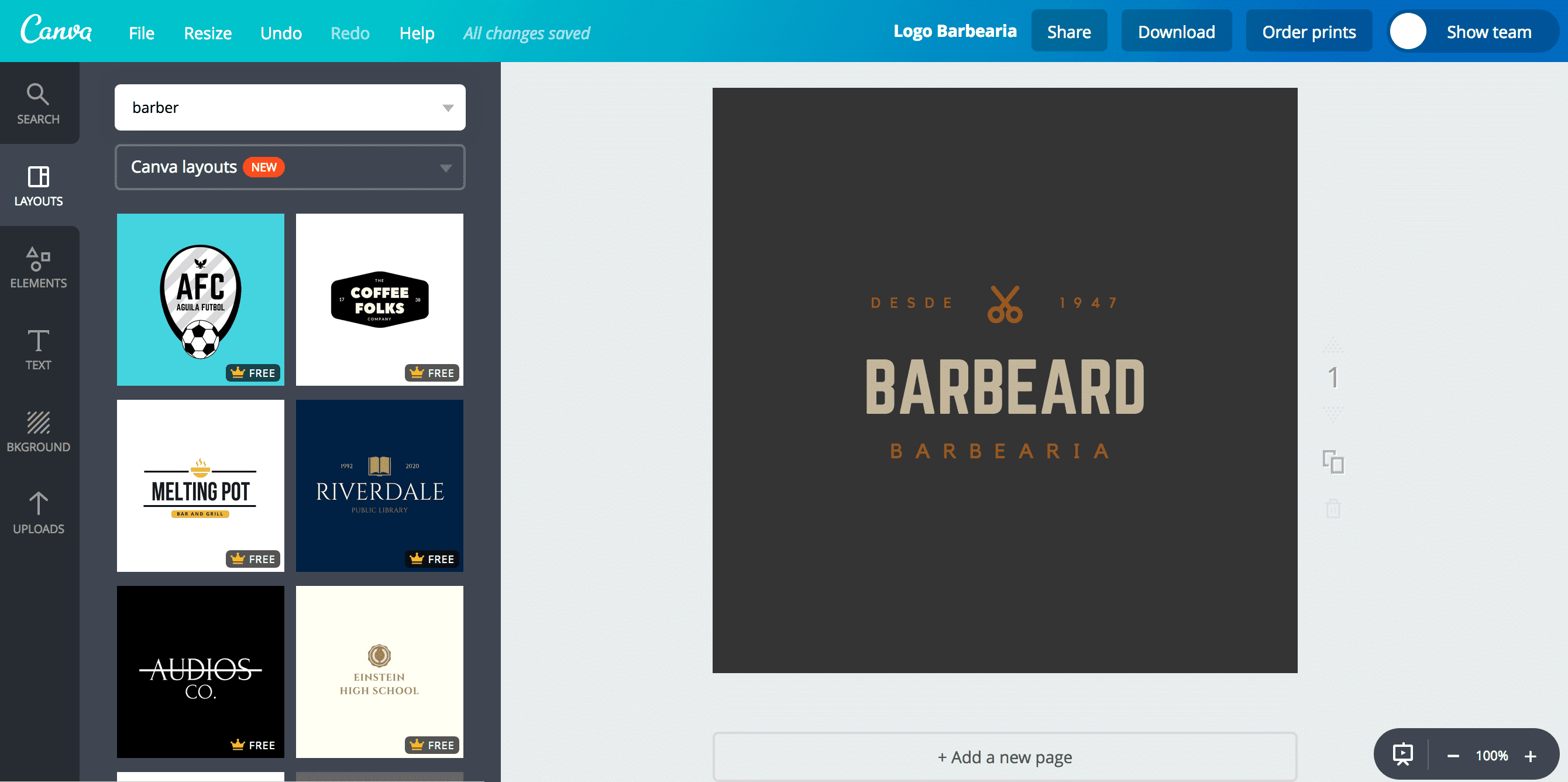This screenshot has height=782, width=1568.
Task: Zoom in with the plus icon
Action: coord(1530,756)
